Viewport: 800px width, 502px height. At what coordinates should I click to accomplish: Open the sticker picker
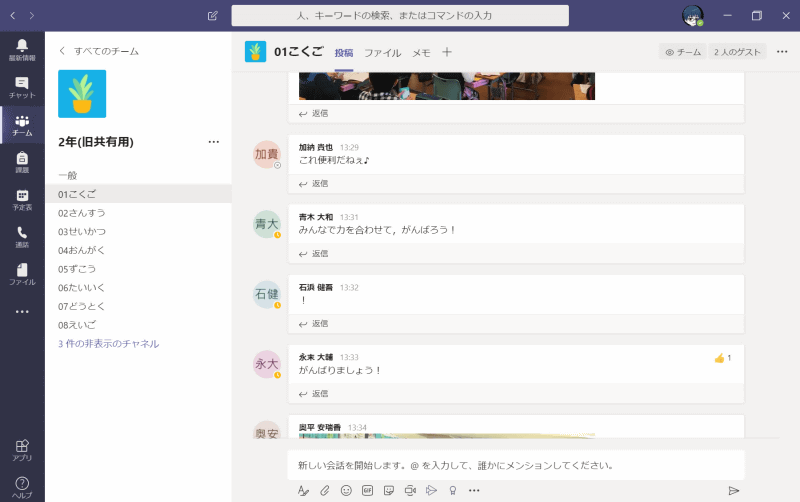pos(389,490)
